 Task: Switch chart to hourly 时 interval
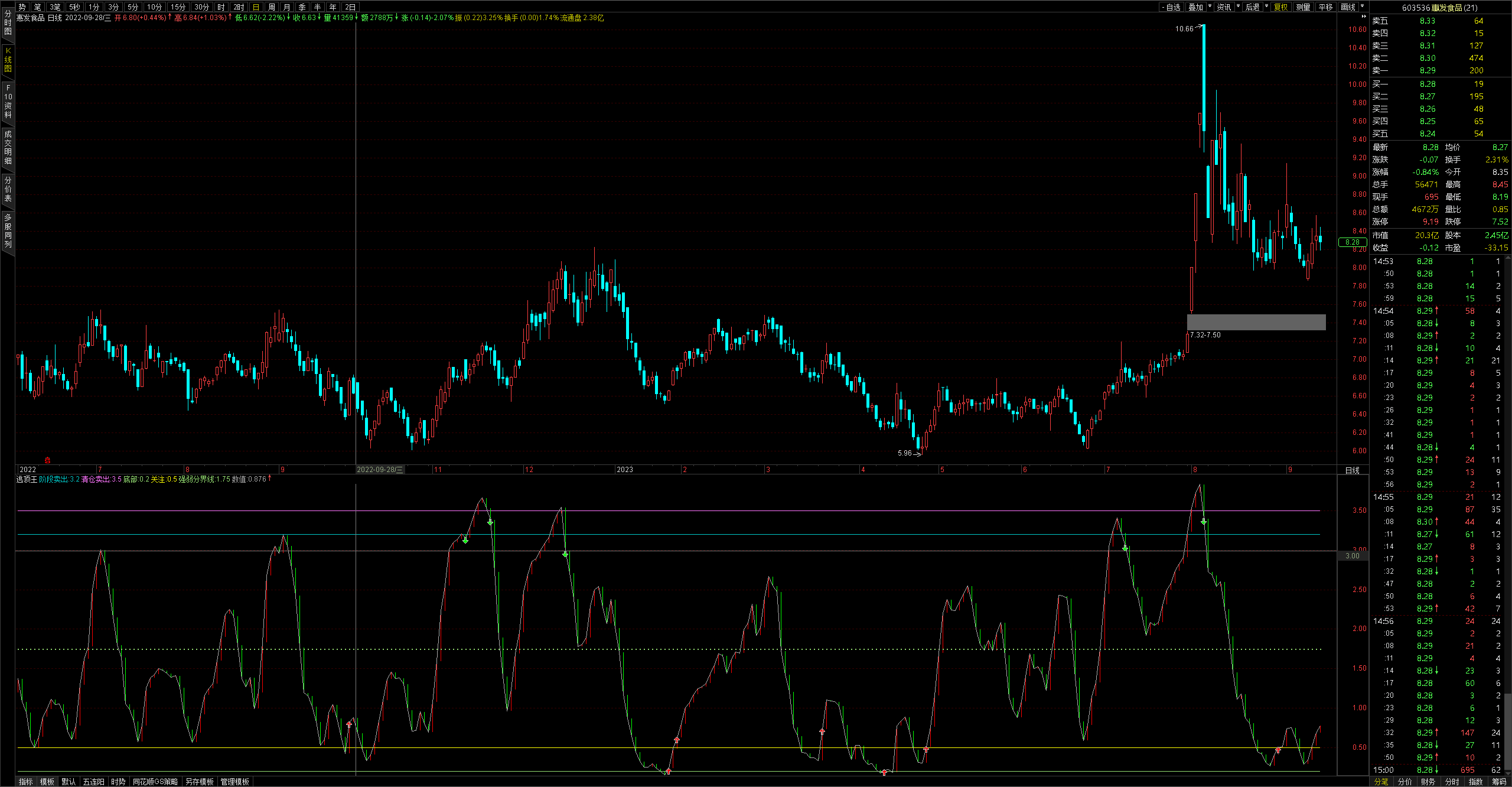[221, 7]
